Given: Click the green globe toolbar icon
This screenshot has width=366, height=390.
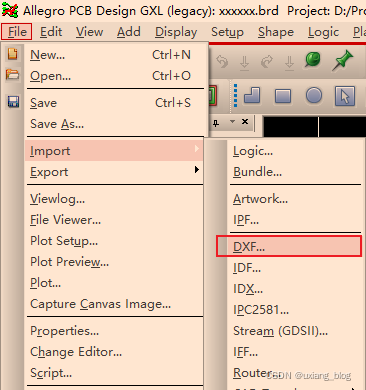Looking at the screenshot, I should [x=312, y=60].
